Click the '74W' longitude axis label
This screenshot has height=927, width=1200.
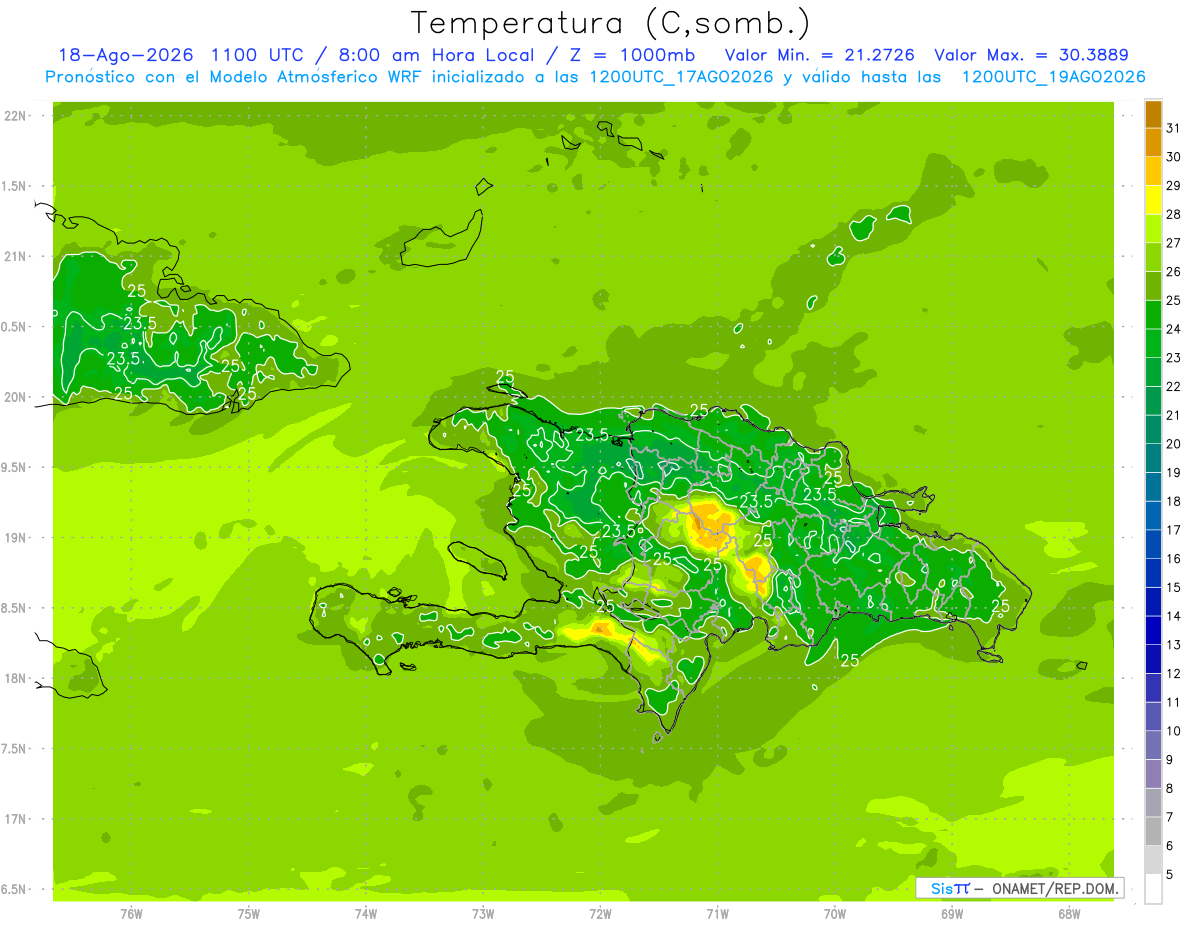point(366,914)
